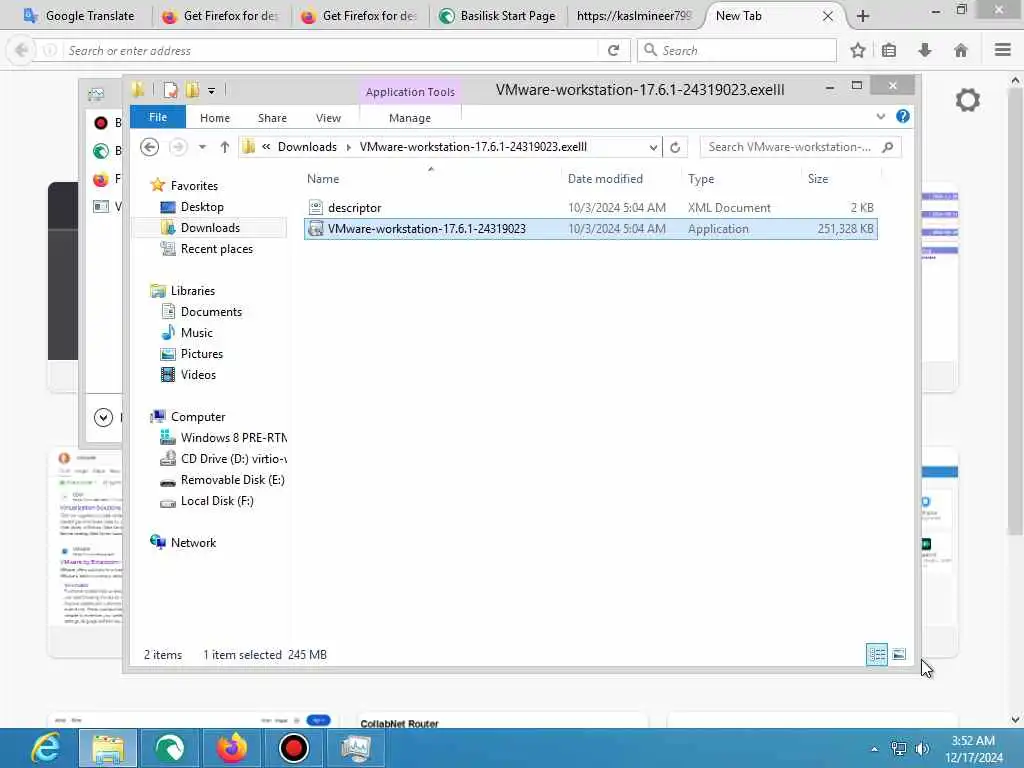
Task: Open Pictures library
Action: point(202,354)
